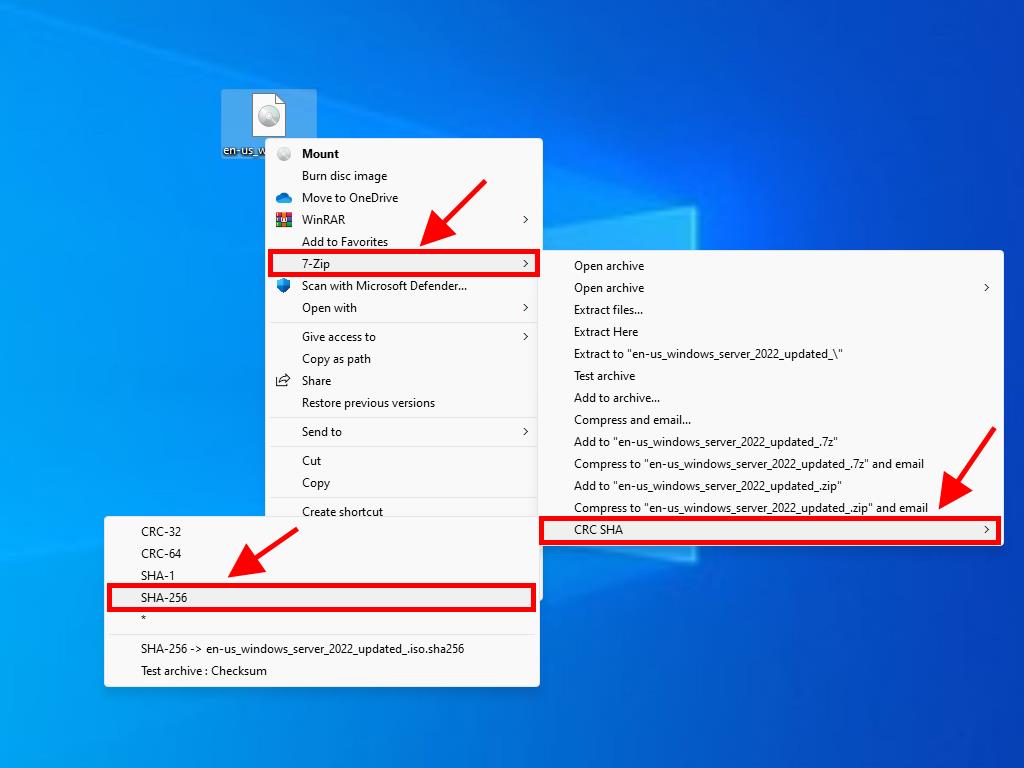Click the Share icon in context menu
Screen dimensions: 1024x768
pos(284,381)
